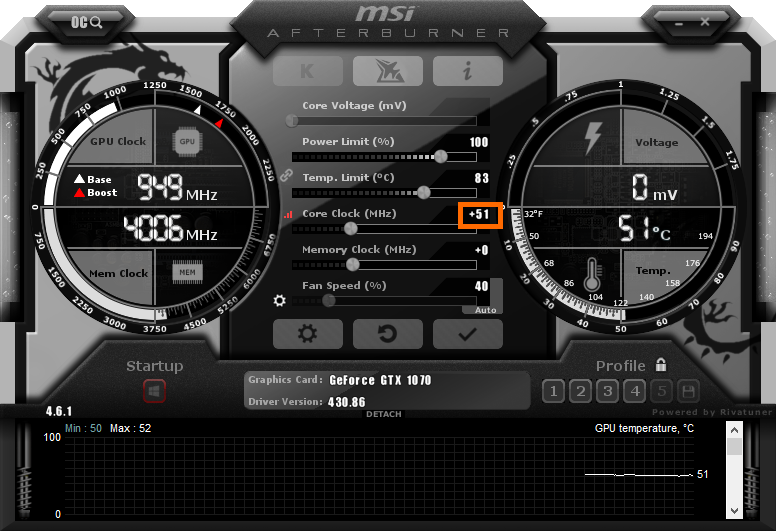Apply settings with the checkmark button
The image size is (776, 531).
point(466,334)
